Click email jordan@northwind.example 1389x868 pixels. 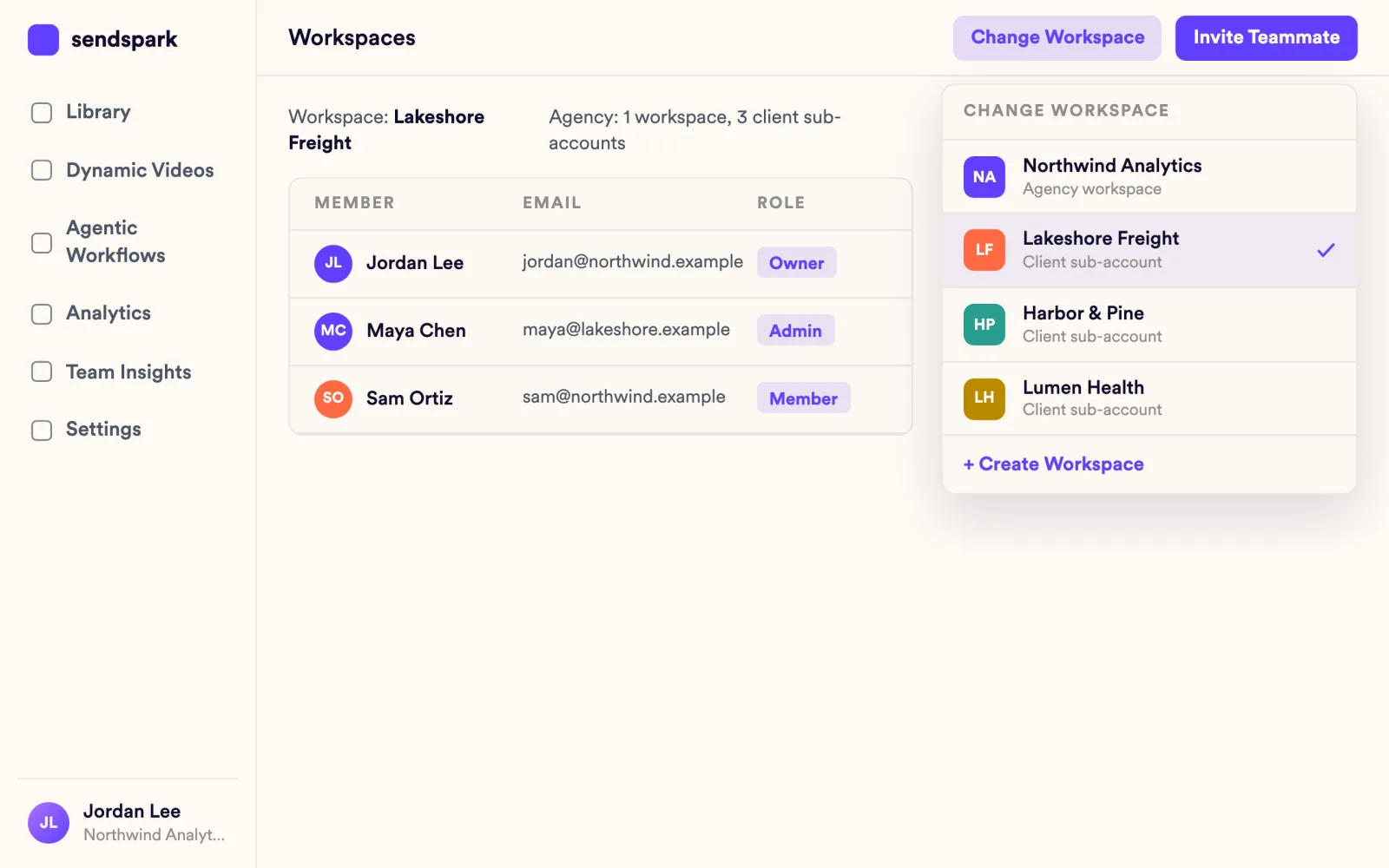pyautogui.click(x=632, y=262)
